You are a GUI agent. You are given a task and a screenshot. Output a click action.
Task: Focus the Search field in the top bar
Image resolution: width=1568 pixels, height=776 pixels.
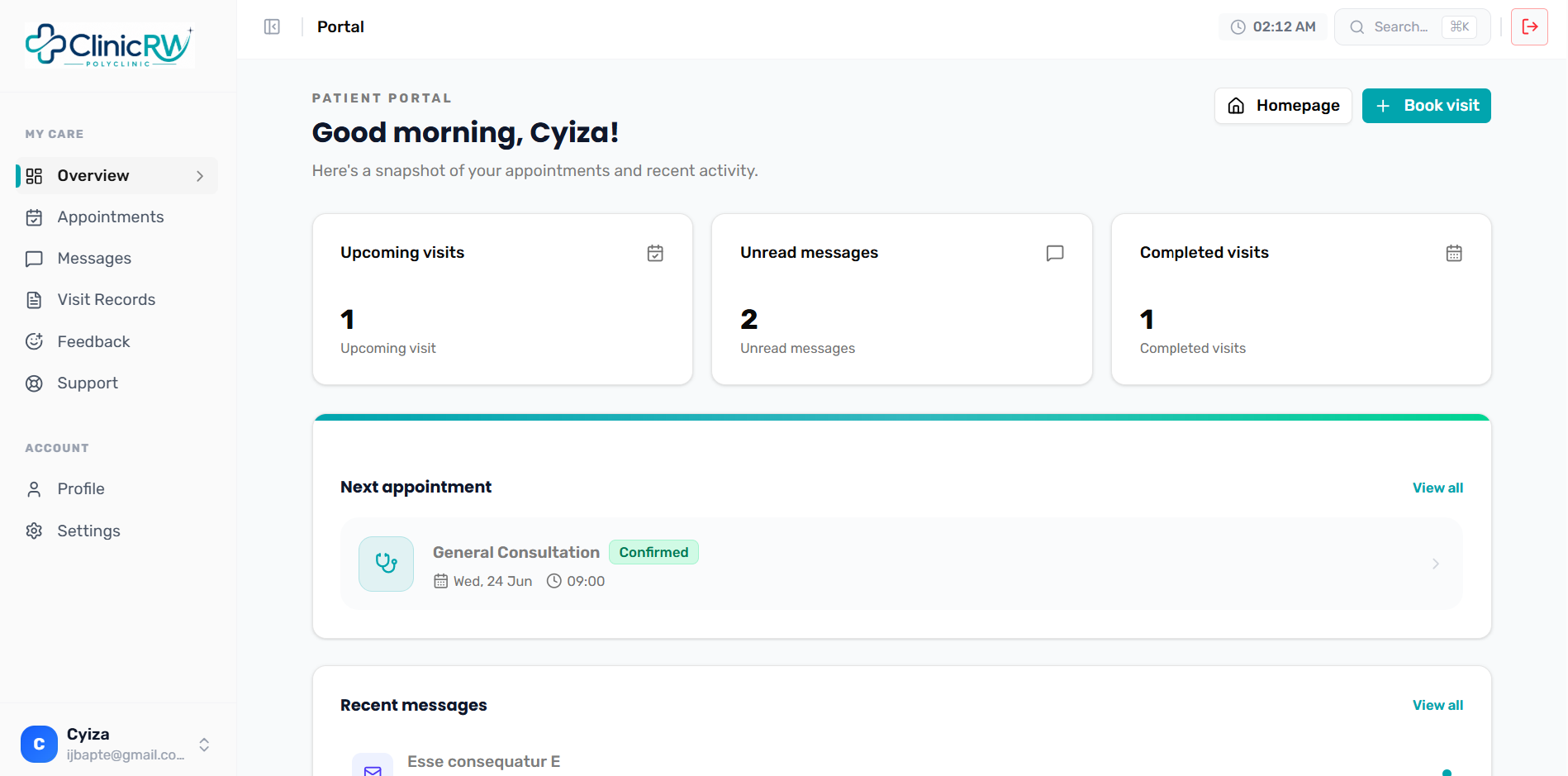click(x=1412, y=26)
